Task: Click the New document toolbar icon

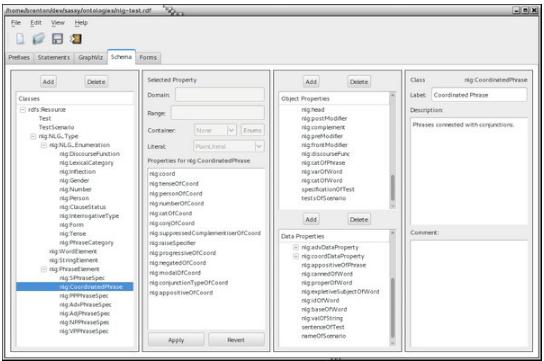Action: [20, 38]
